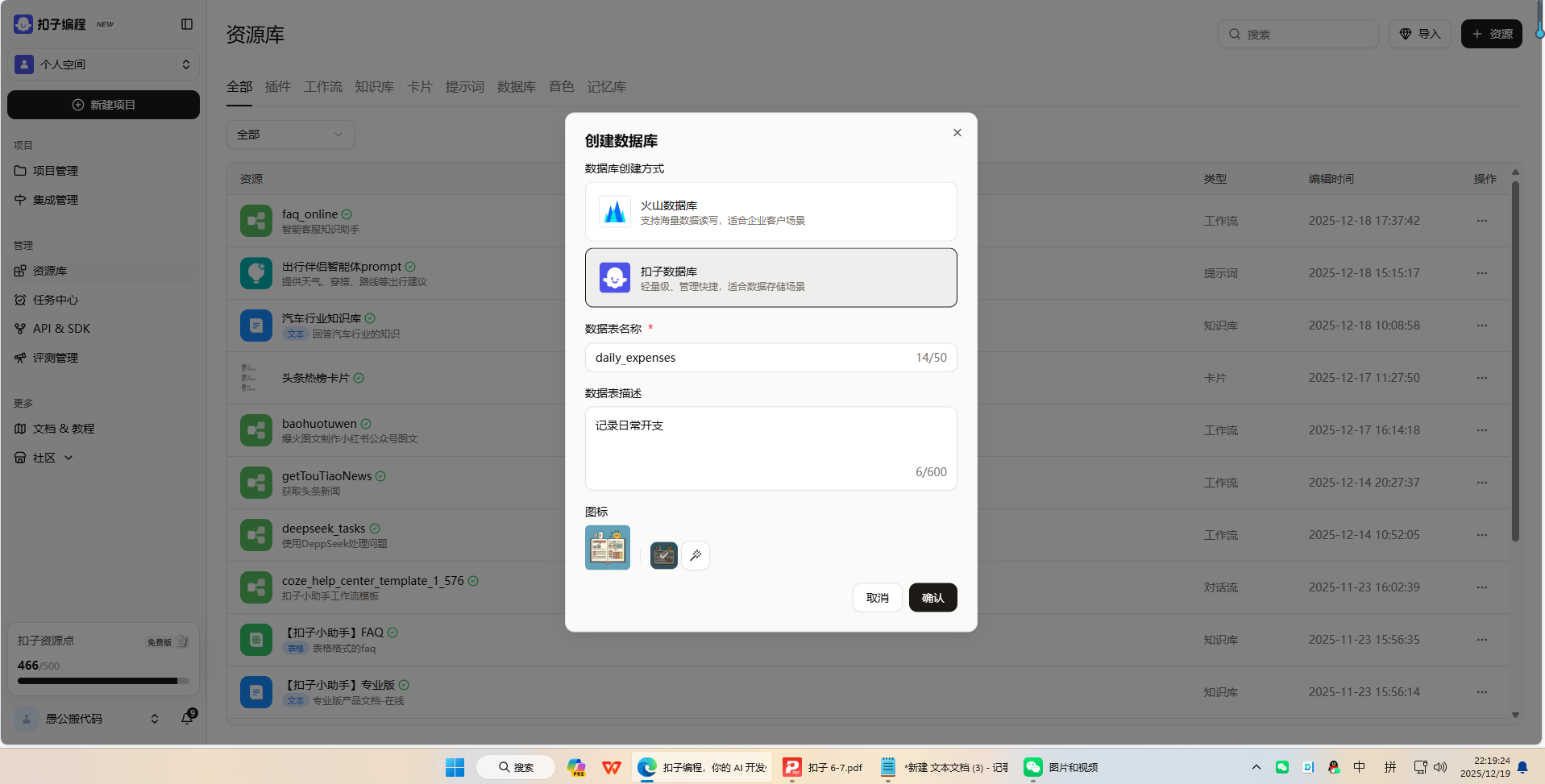Switch to the 工作流 tab
Screen dimensions: 1545x784
point(323,87)
